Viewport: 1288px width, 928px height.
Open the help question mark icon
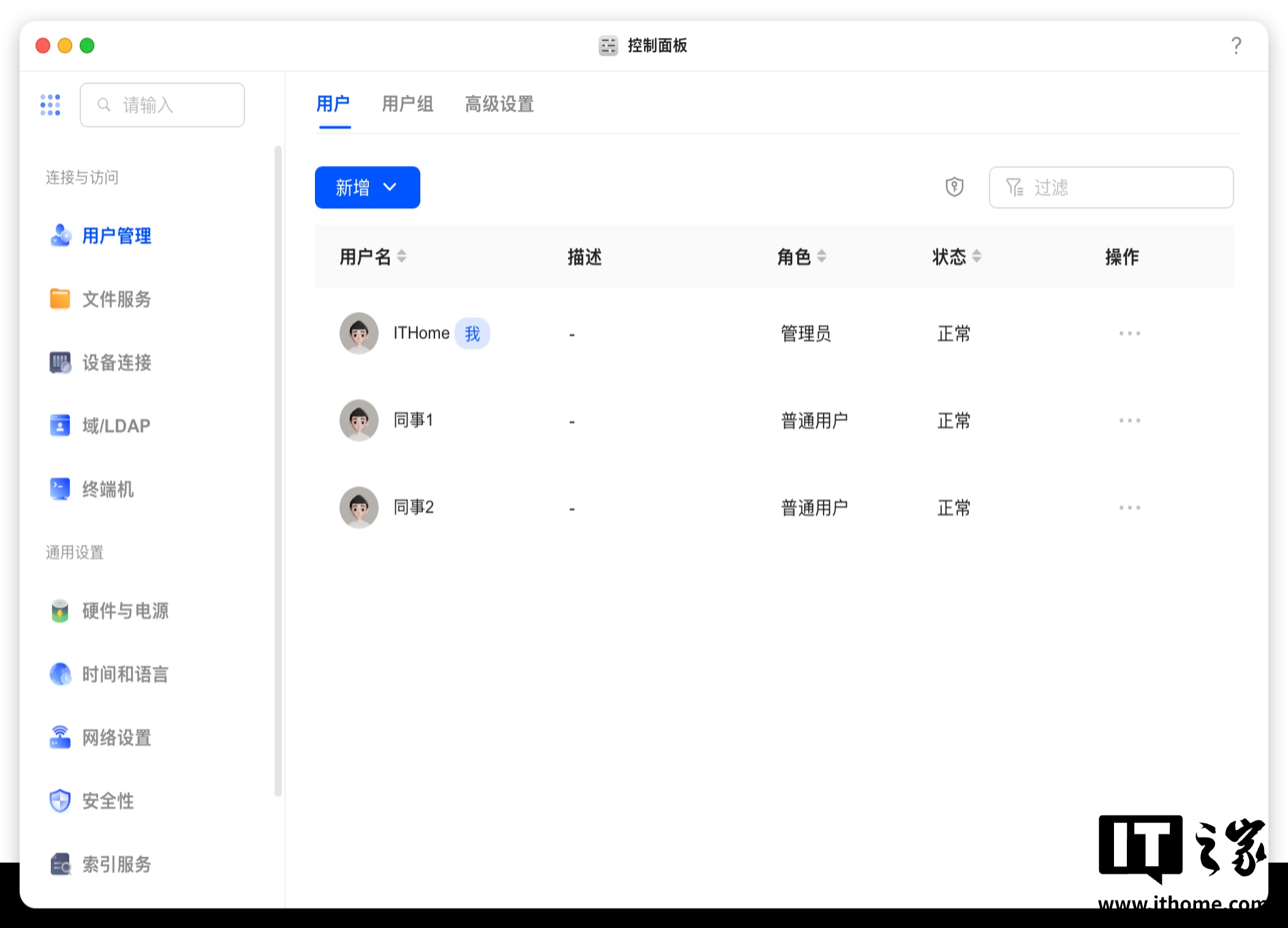tap(1237, 45)
